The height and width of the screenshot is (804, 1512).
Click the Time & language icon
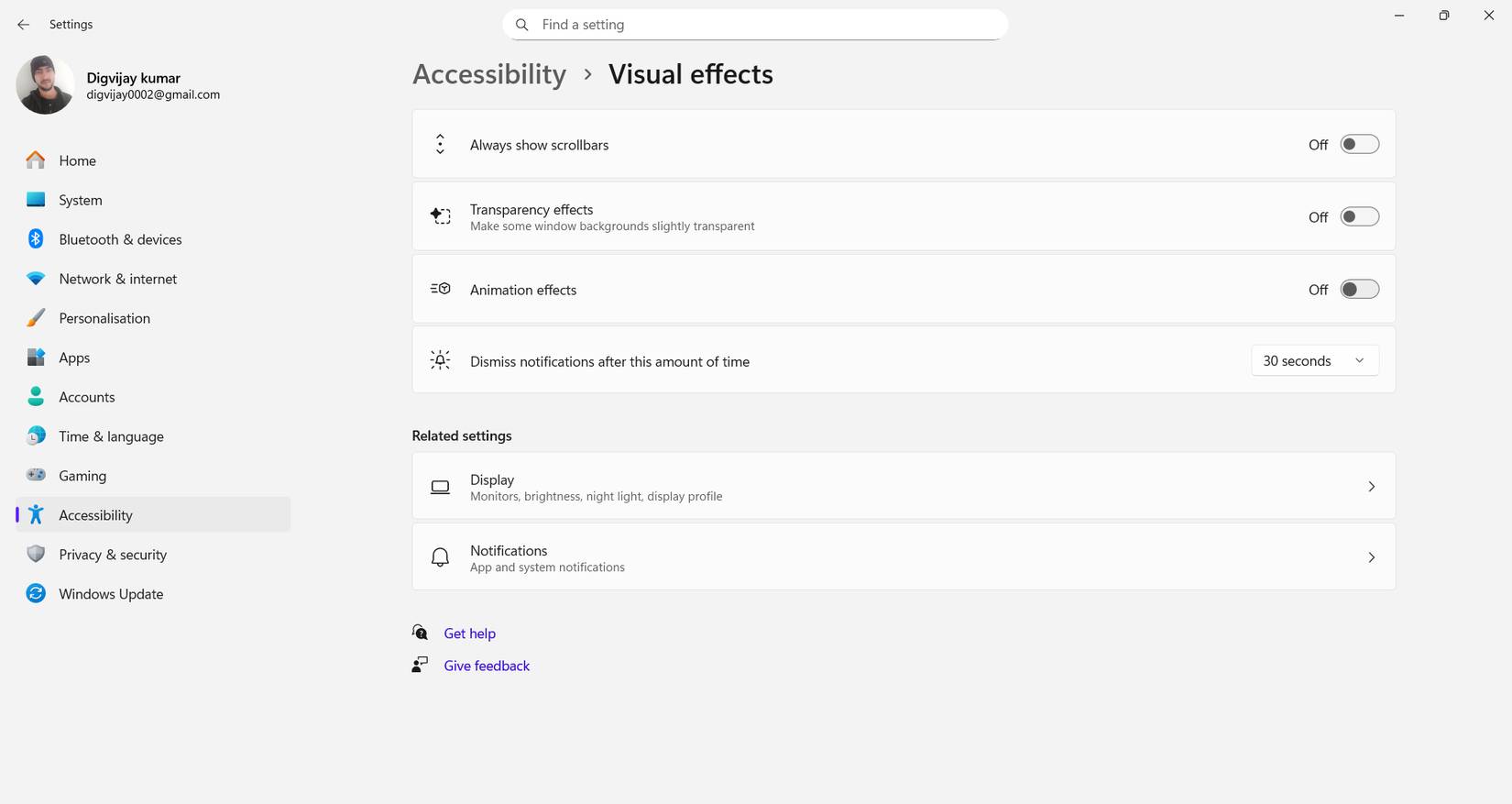point(36,436)
